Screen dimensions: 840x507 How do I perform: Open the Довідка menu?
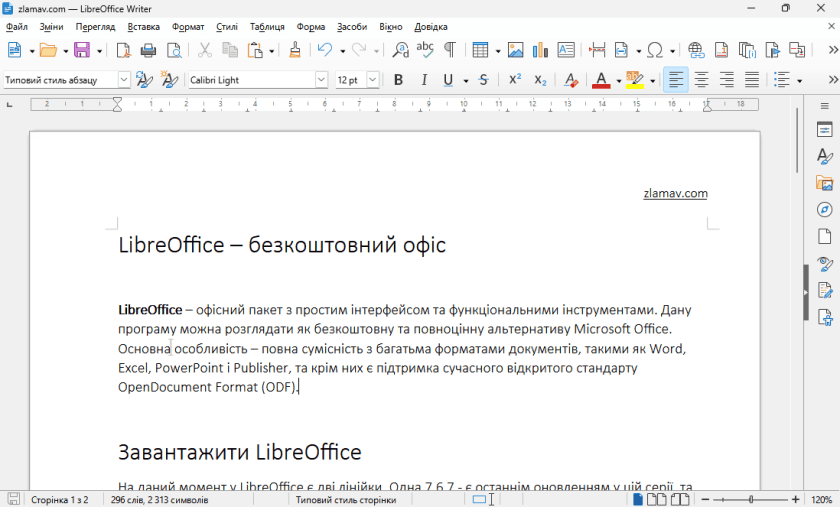point(431,27)
